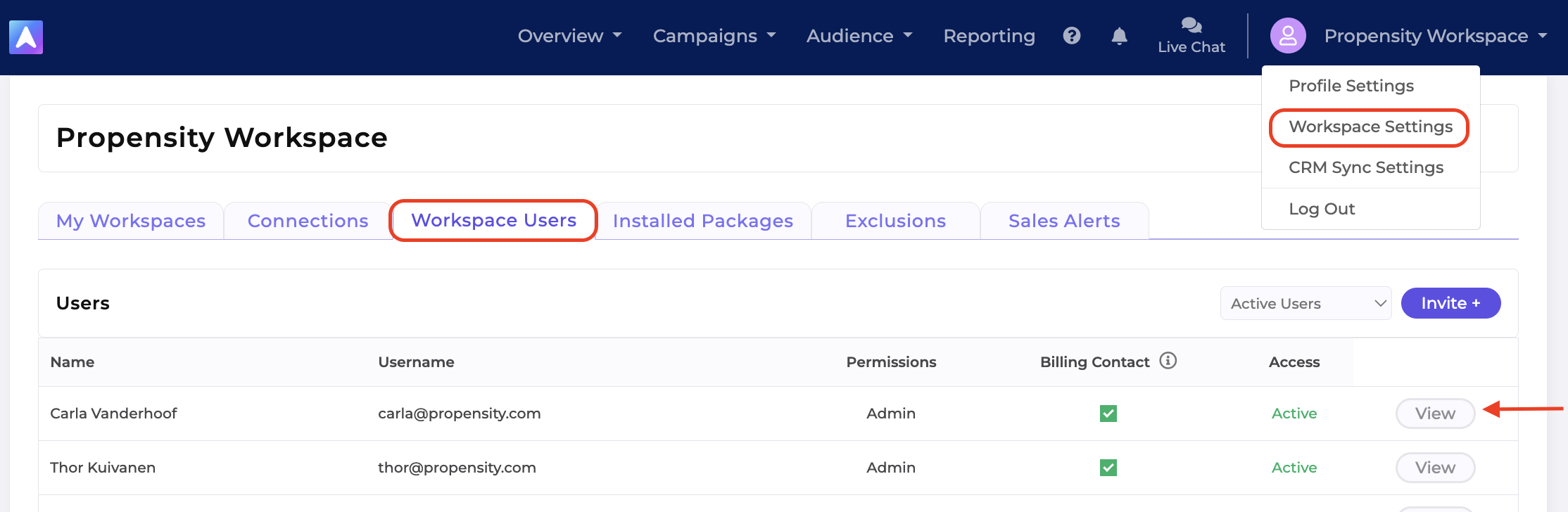
Task: Open CRM Sync Settings
Action: point(1366,167)
